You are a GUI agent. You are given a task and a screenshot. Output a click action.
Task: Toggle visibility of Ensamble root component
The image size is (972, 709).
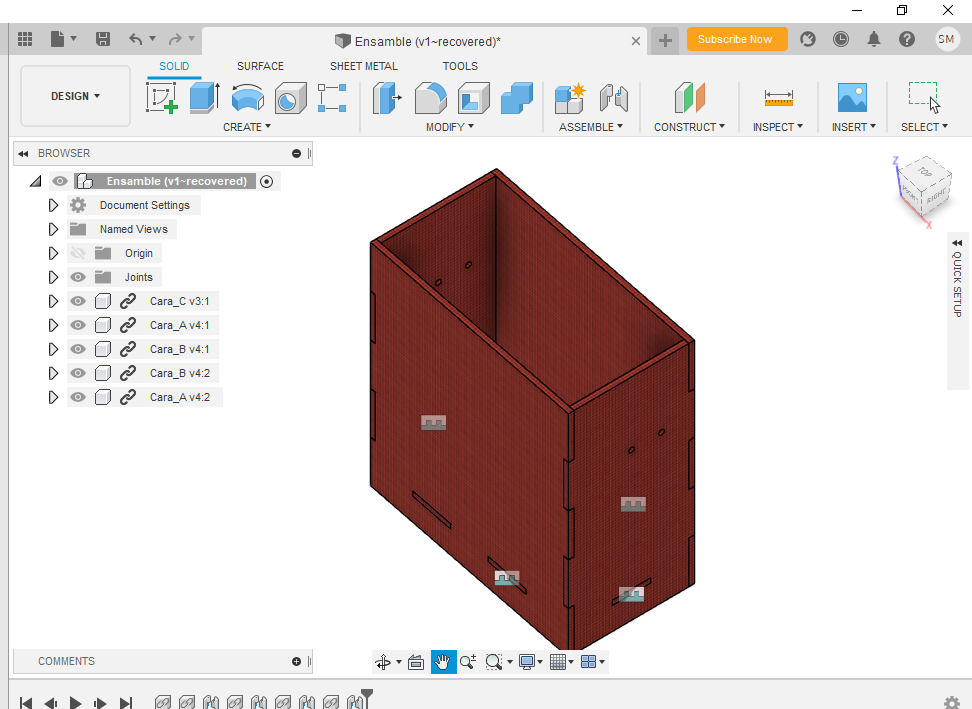(60, 181)
